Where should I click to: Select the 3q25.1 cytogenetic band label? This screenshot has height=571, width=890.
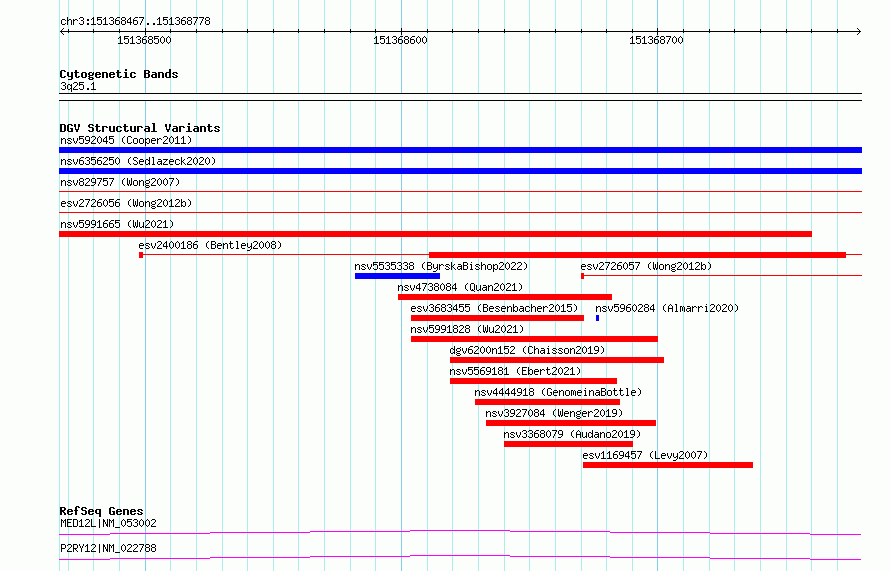[78, 86]
